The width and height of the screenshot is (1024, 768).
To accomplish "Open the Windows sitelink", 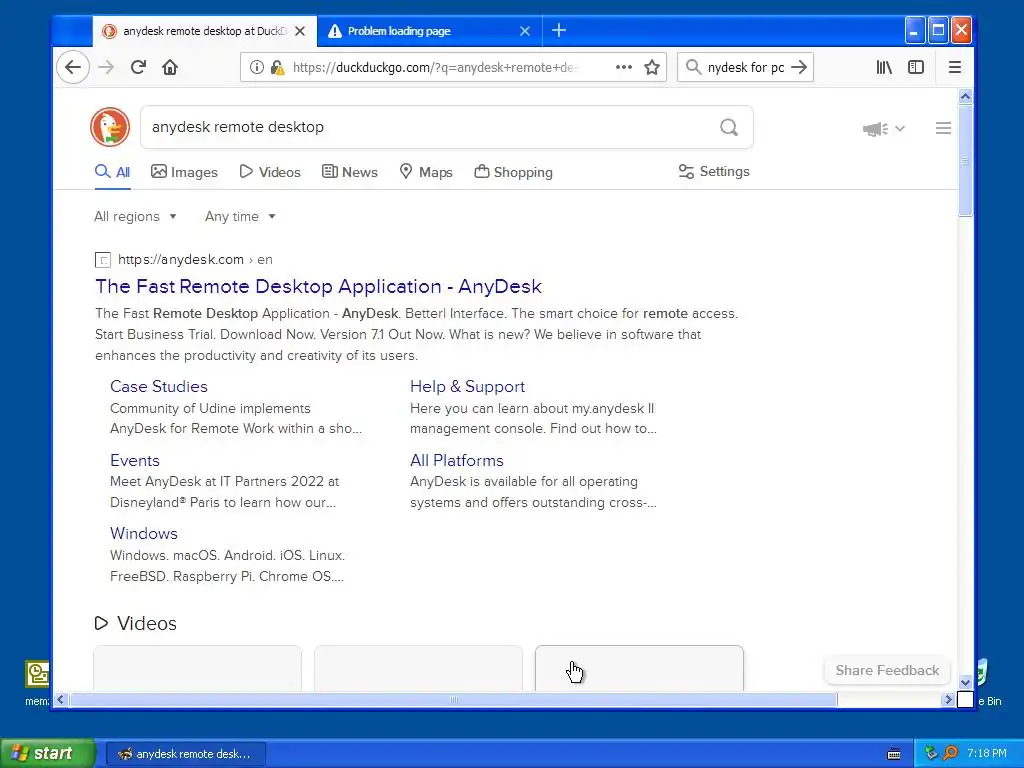I will click(x=144, y=533).
